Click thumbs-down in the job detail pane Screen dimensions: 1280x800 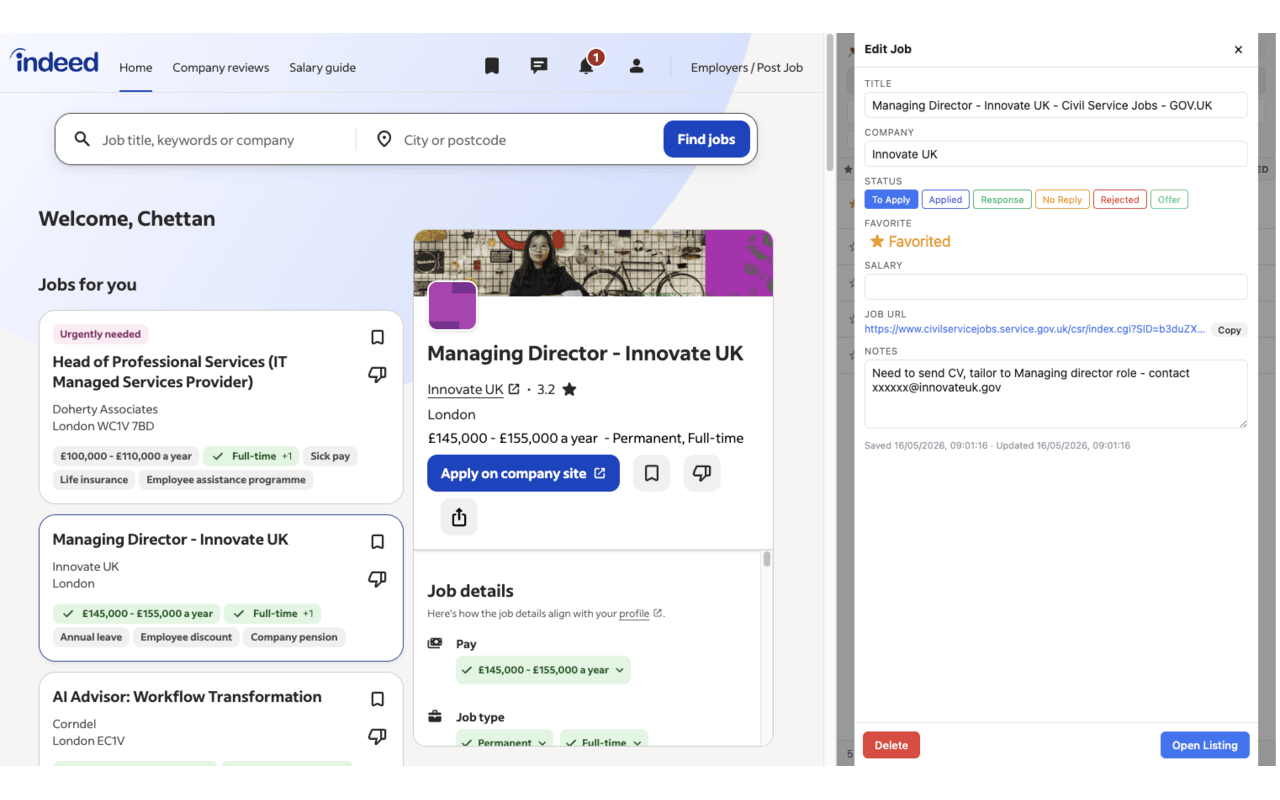point(702,473)
